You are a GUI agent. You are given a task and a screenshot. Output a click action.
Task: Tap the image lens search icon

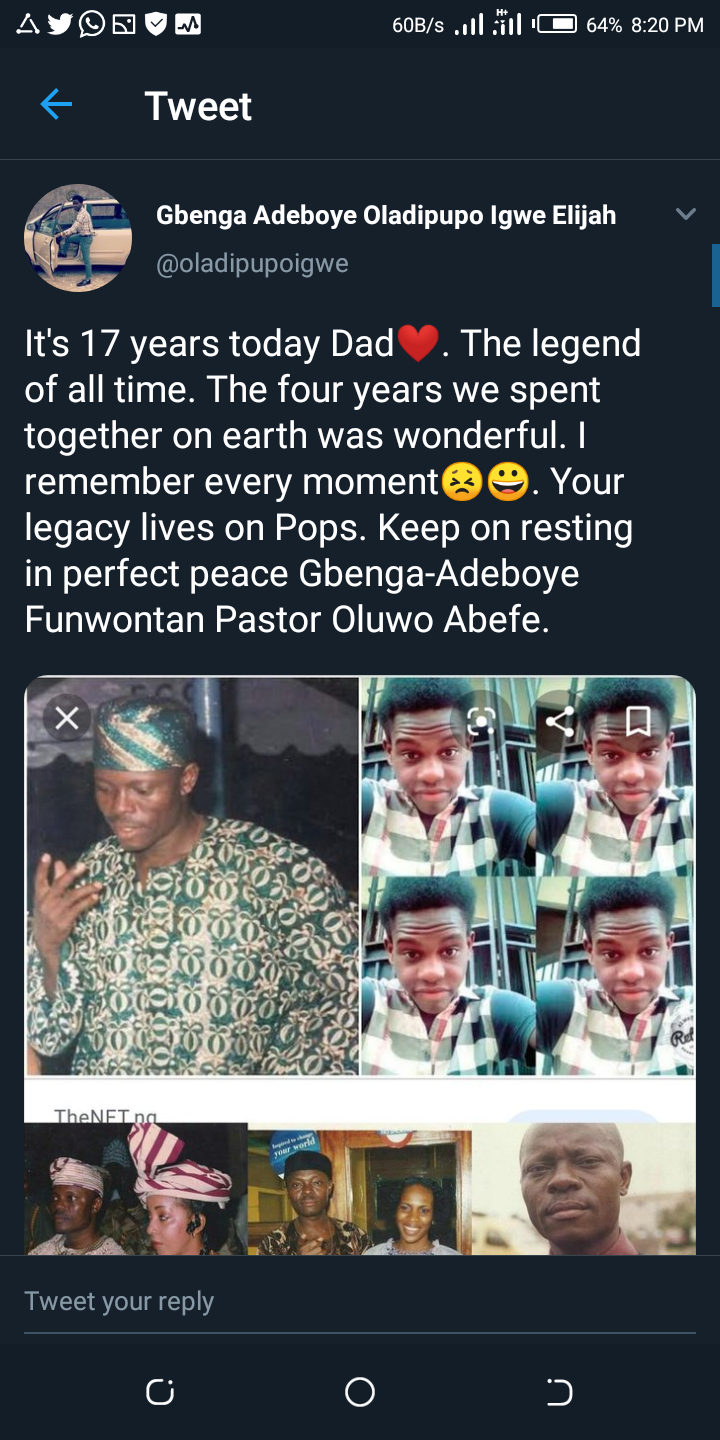482,721
